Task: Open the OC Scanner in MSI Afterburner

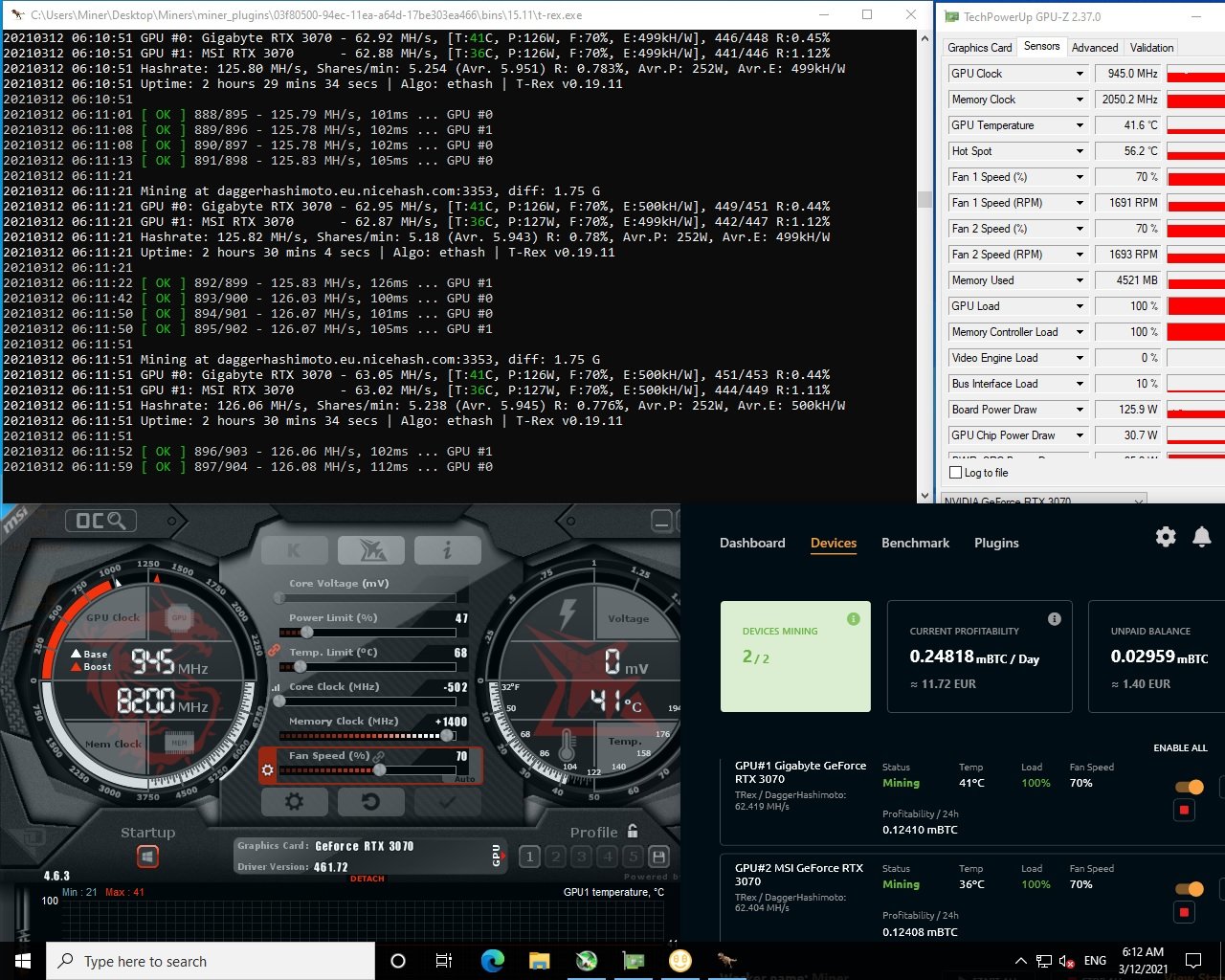Action: [100, 521]
